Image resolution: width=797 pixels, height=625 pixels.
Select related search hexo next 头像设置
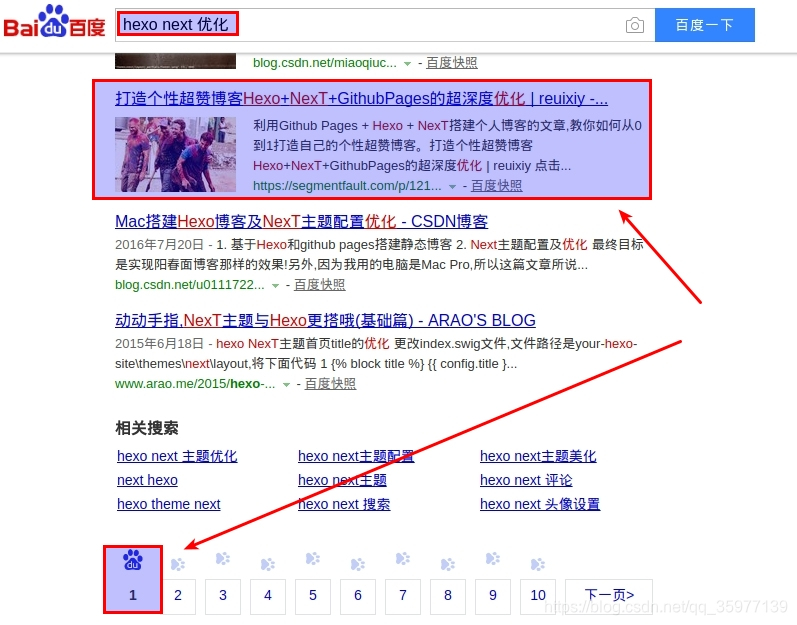[540, 504]
